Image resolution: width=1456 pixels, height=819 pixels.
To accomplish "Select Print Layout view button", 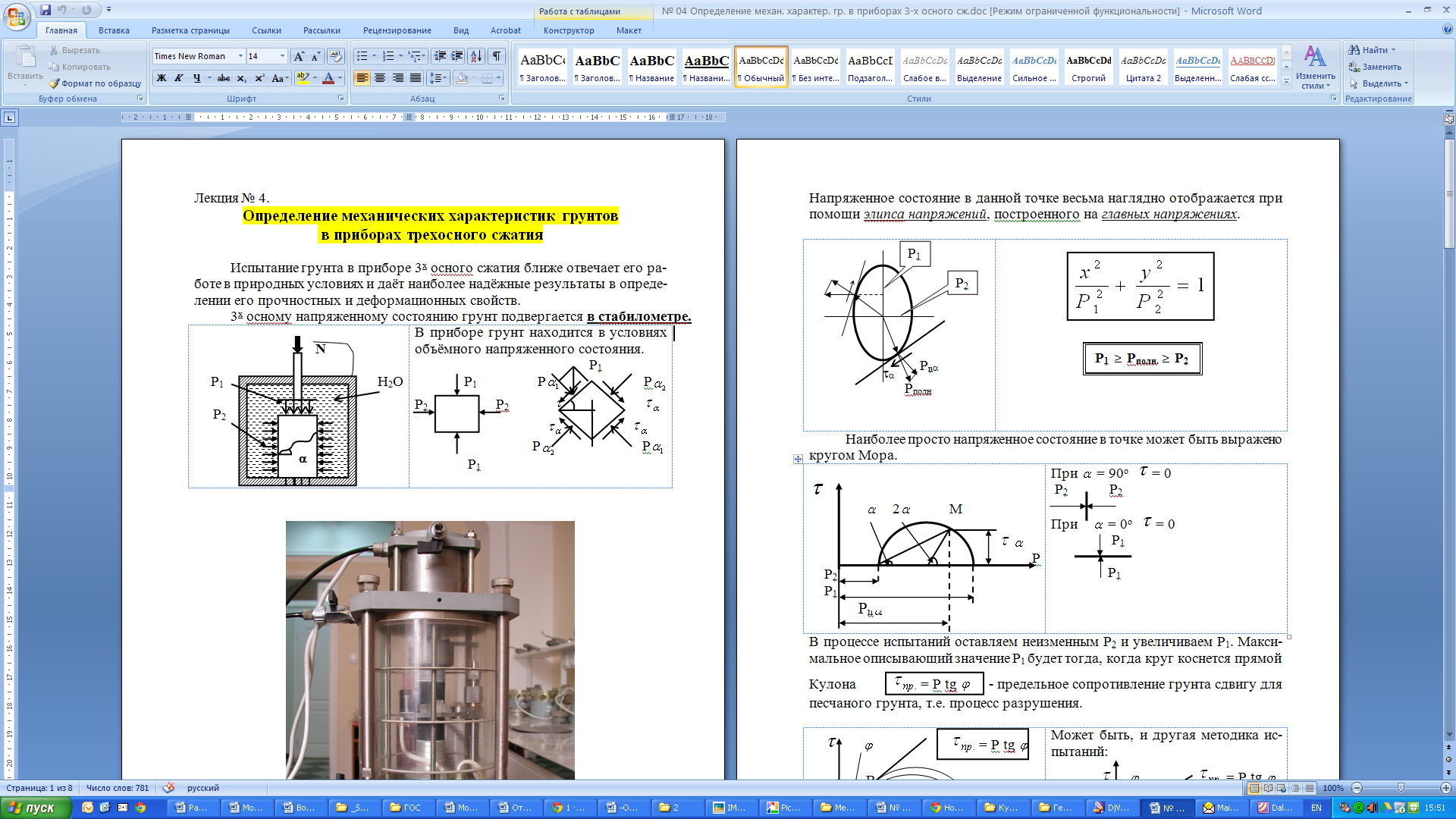I will (x=1254, y=788).
